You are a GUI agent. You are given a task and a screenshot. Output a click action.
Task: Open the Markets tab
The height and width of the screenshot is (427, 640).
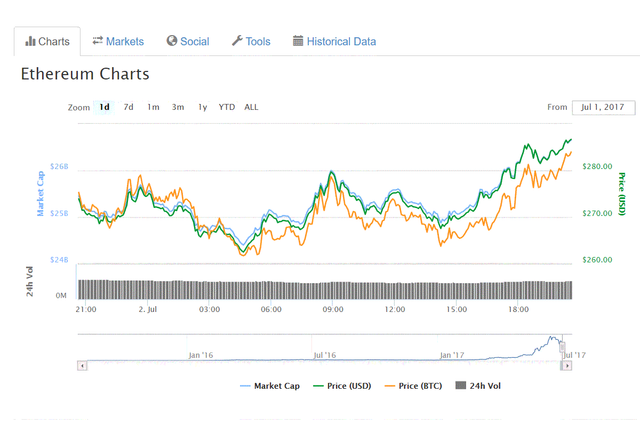tap(118, 41)
